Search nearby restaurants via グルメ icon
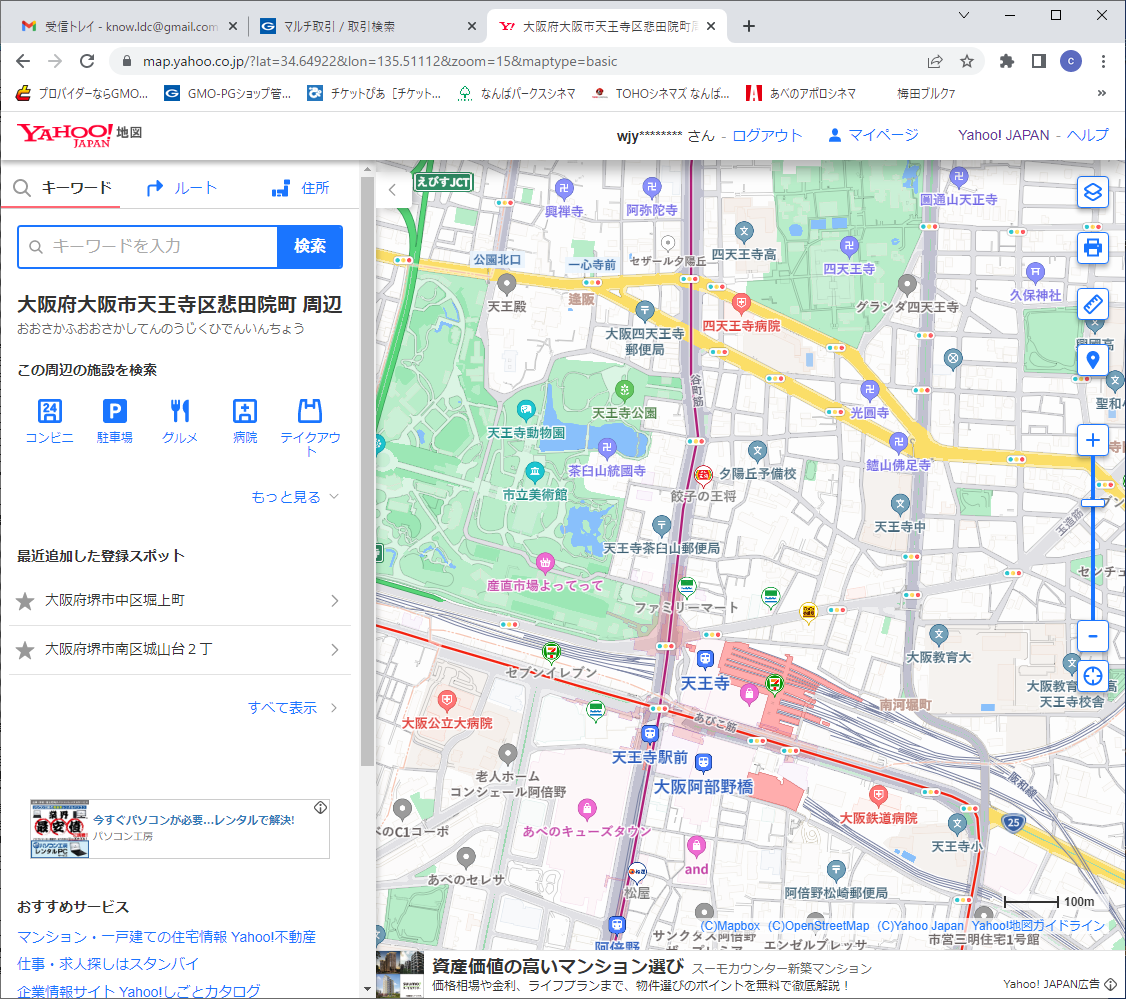 pos(180,421)
